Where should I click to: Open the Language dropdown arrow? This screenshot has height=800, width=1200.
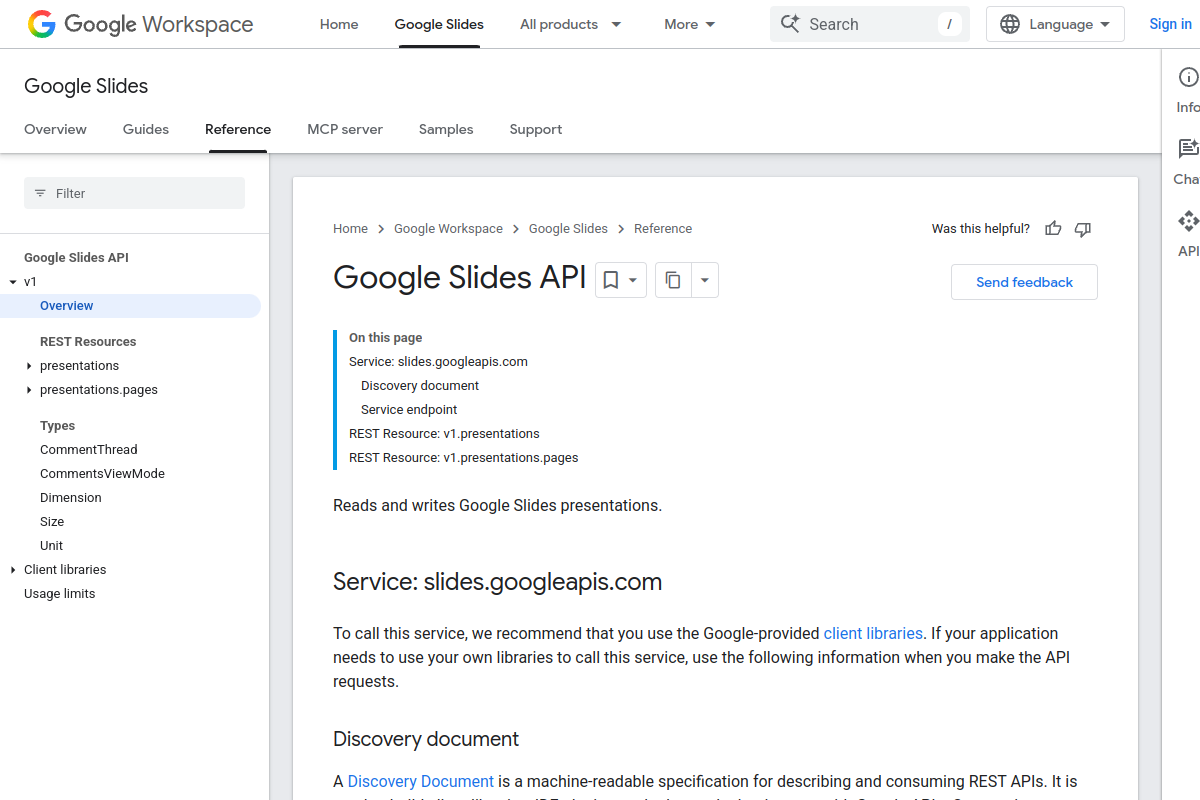[1105, 24]
